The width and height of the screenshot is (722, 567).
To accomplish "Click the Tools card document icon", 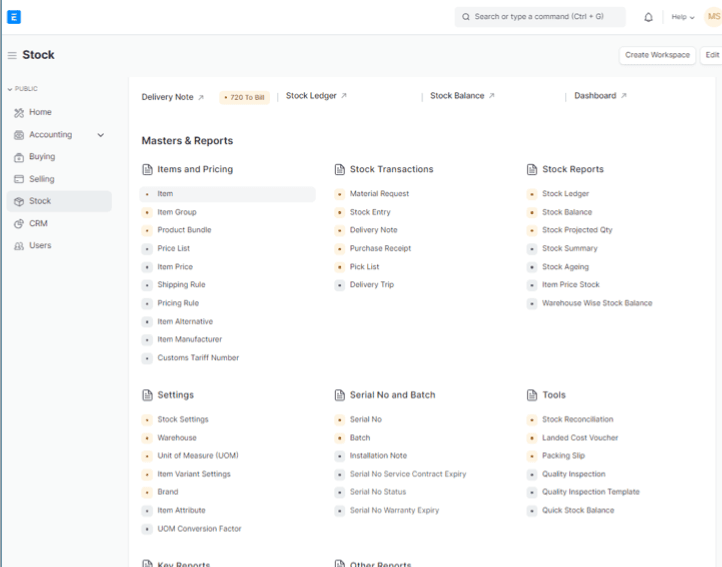I will click(532, 395).
